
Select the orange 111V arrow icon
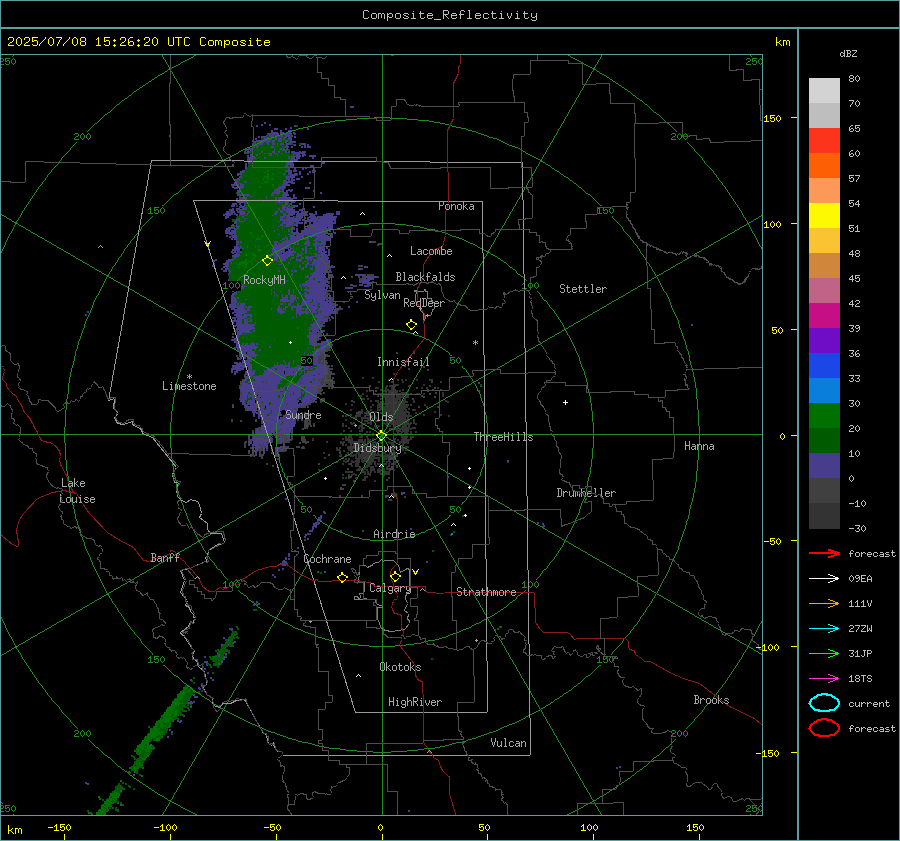(824, 603)
